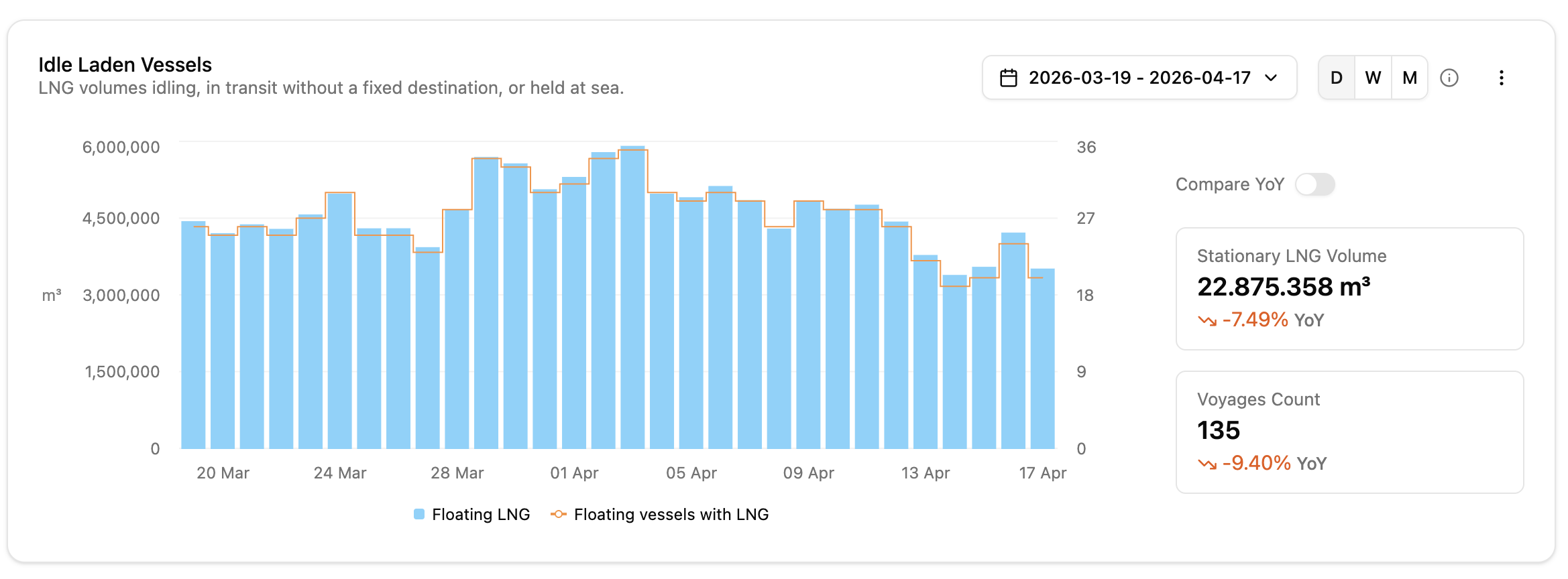Screen dimensions: 1568x579
Task: Switch to monthly M view
Action: tap(1410, 78)
